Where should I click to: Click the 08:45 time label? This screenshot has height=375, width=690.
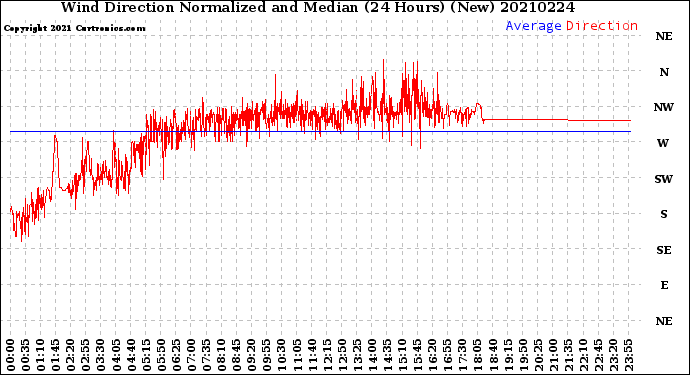(x=237, y=355)
